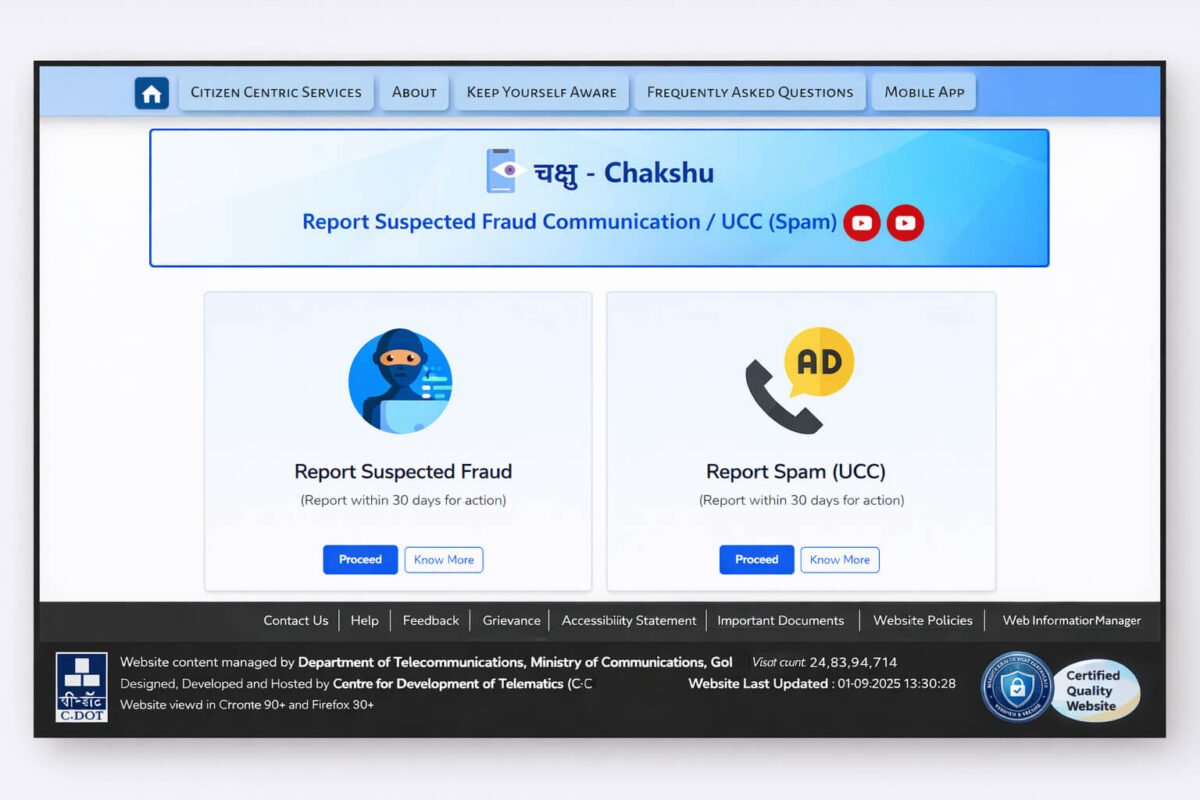Open the About menu item
The height and width of the screenshot is (800, 1200).
[x=414, y=92]
